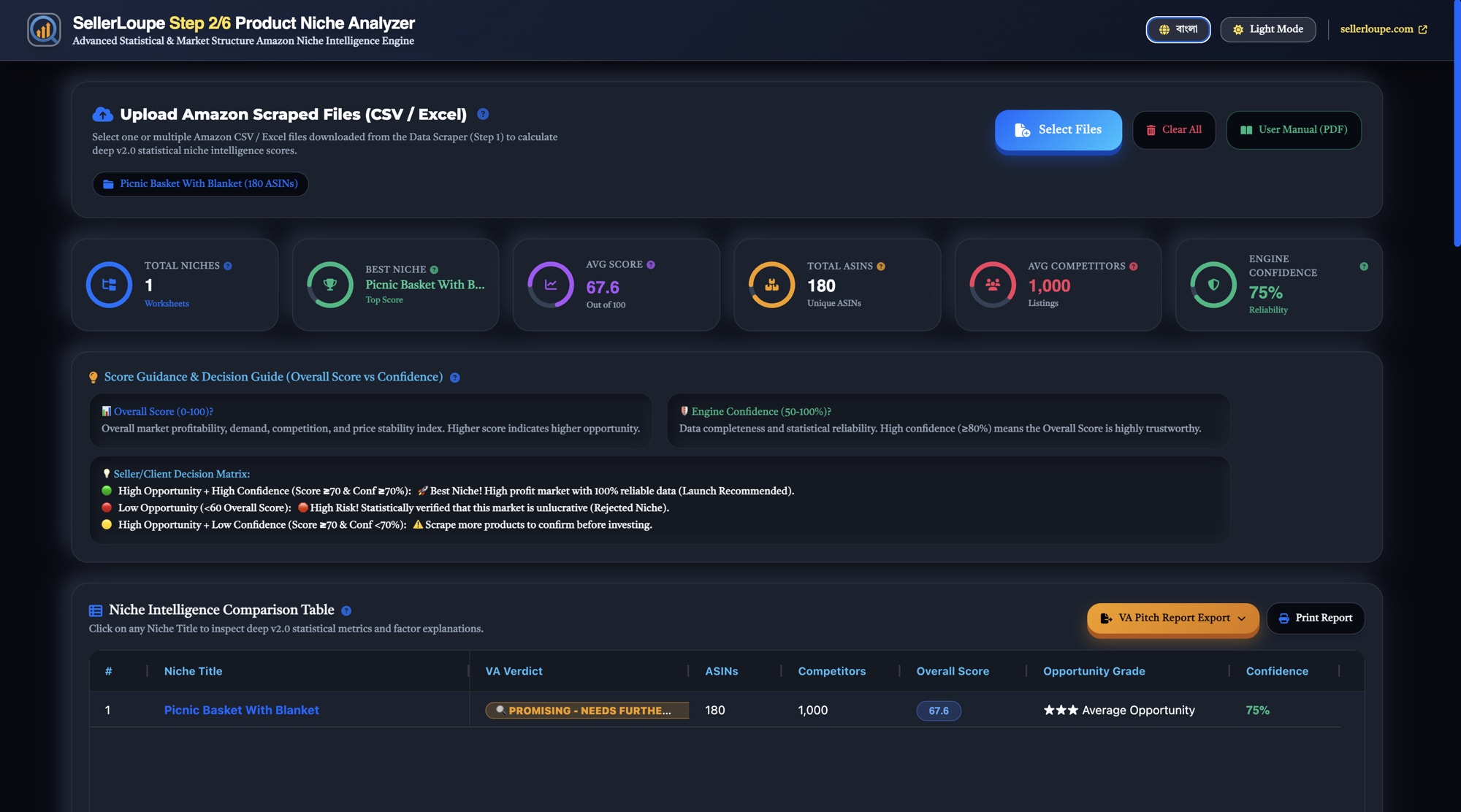The width and height of the screenshot is (1461, 812).
Task: Click the Overall Score (0-100)? heading
Action: coord(158,412)
